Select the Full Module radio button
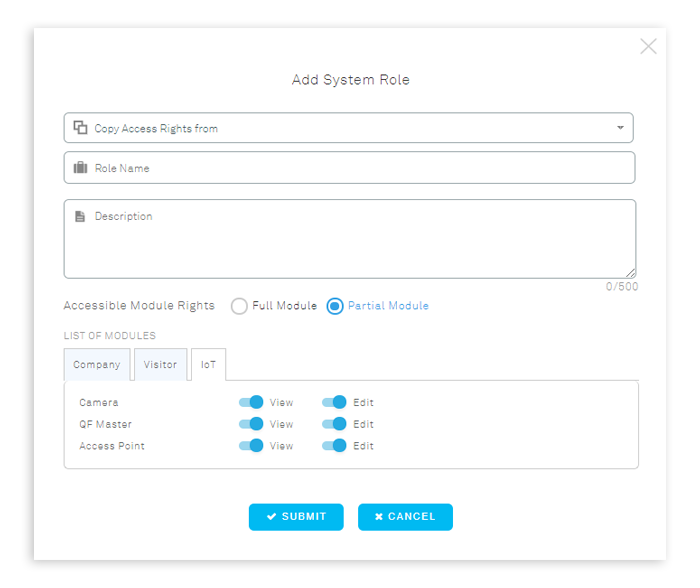 [x=239, y=306]
